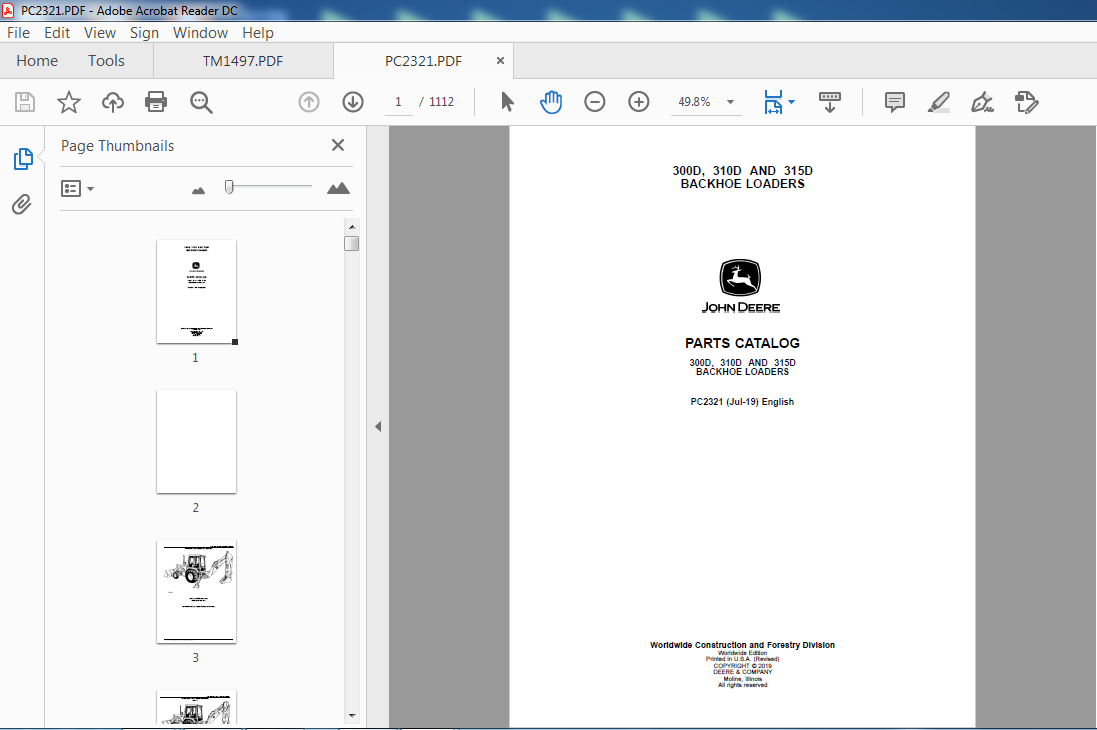This screenshot has height=730, width=1097.
Task: Expand the page display options arrow
Action: point(791,102)
